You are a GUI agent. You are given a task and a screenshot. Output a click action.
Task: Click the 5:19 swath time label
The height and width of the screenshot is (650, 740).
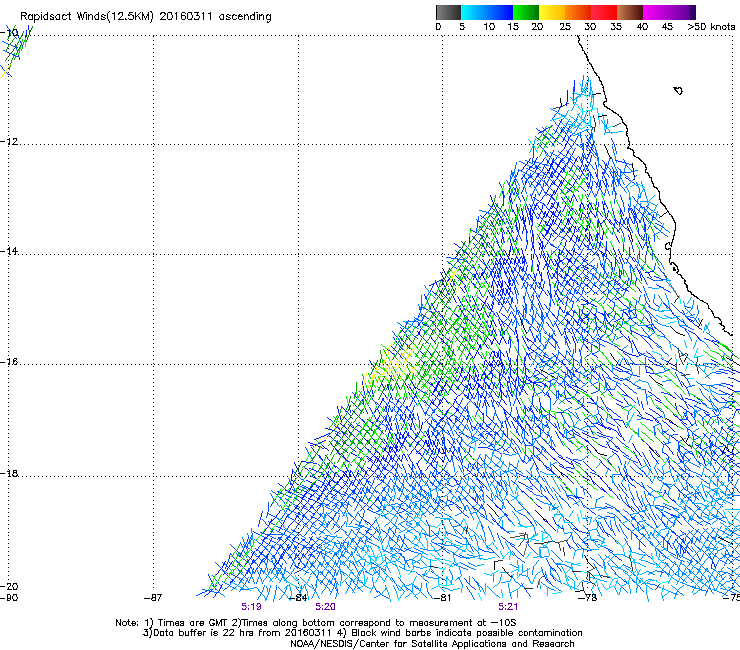point(251,607)
